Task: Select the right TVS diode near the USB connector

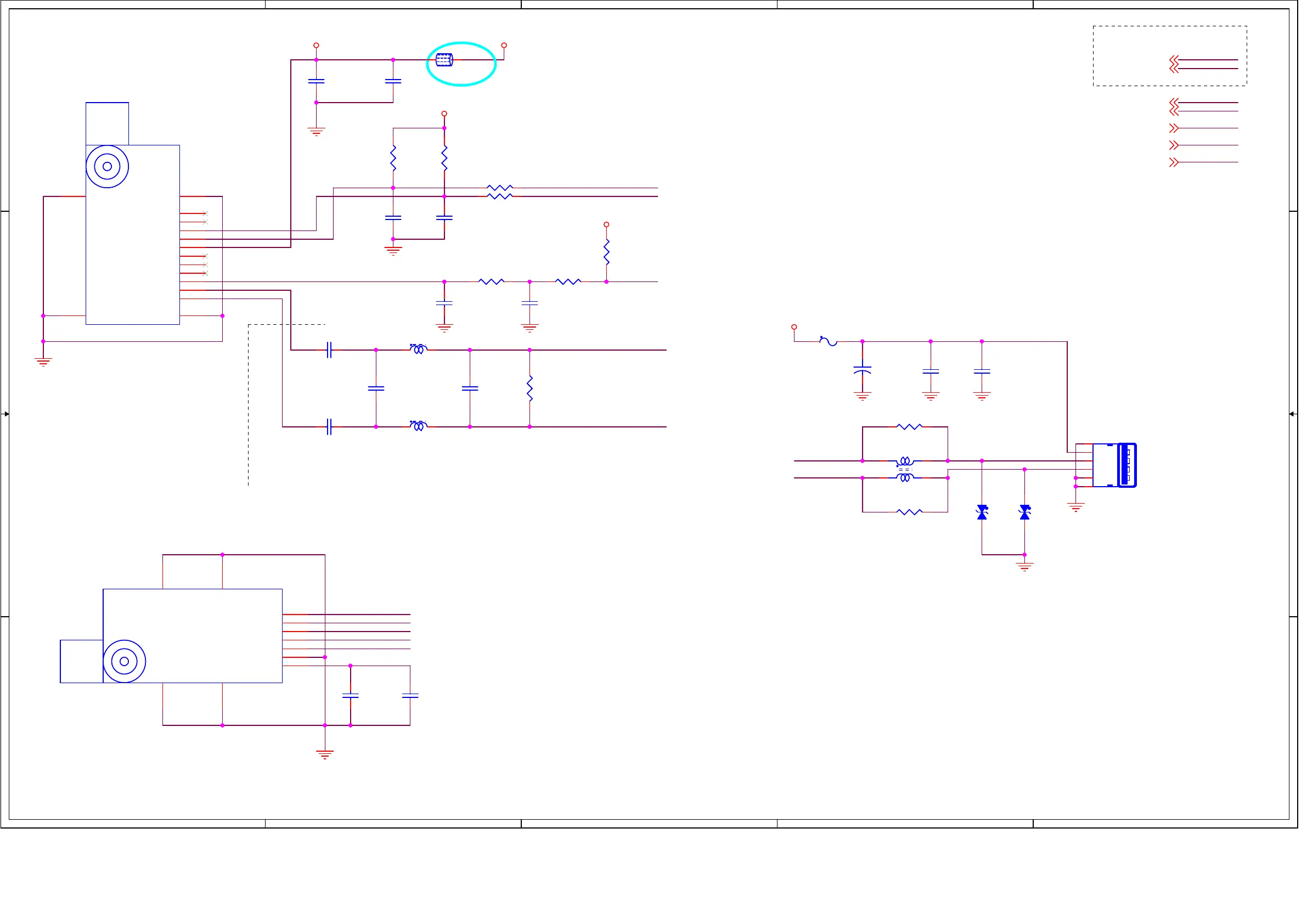Action: pos(1024,512)
